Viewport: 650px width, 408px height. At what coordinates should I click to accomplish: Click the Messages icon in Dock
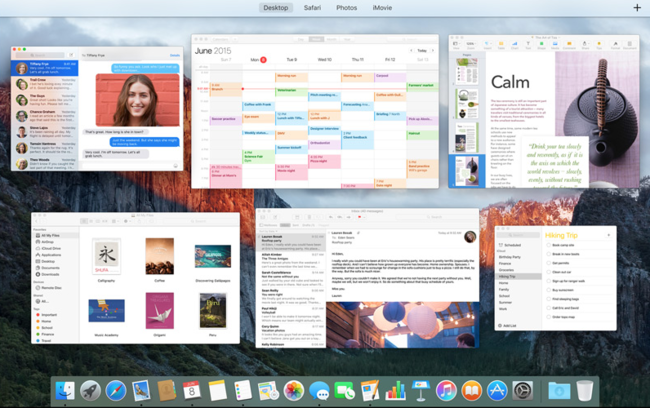coord(320,390)
